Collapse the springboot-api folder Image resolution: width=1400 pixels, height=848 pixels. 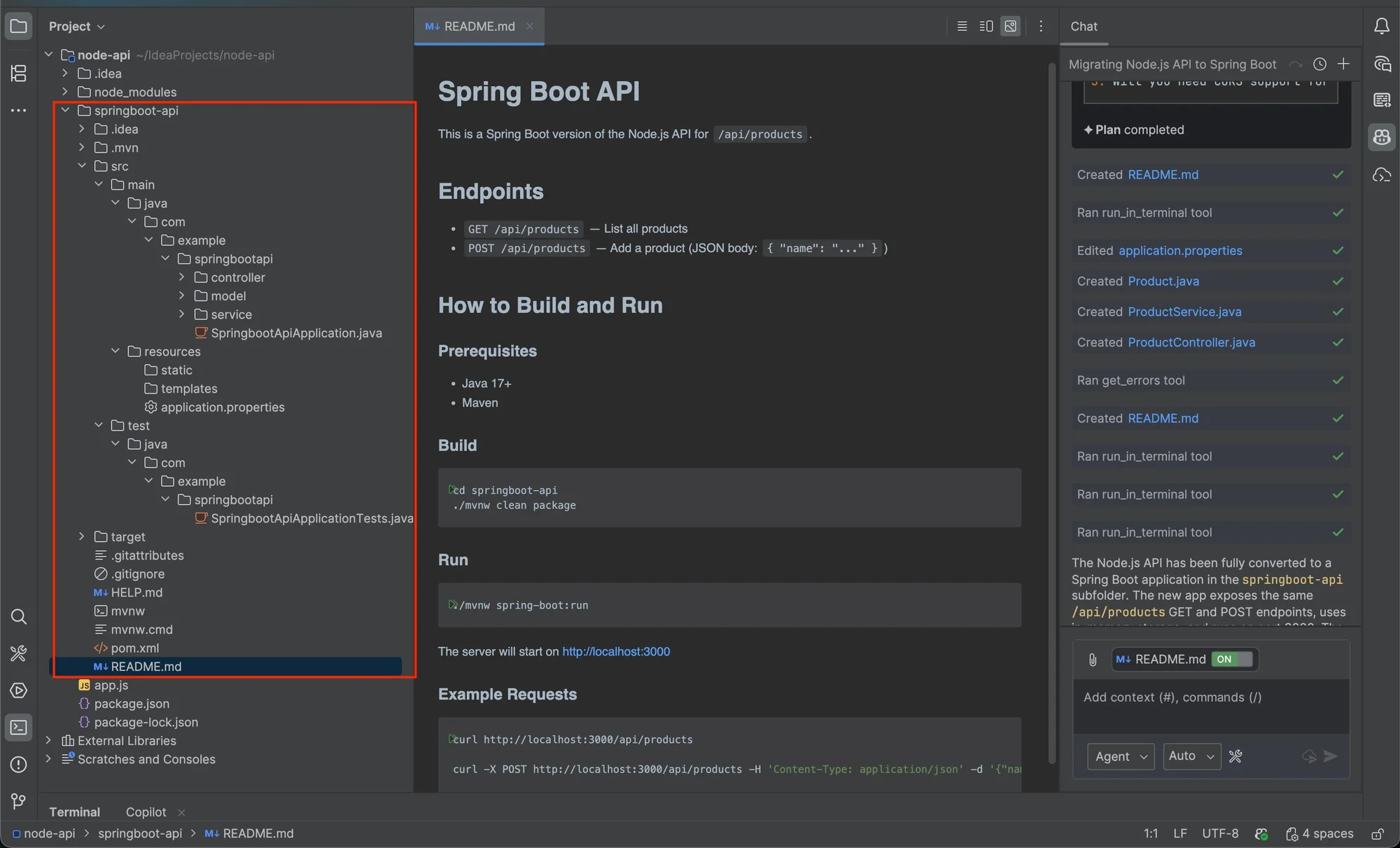[65, 111]
